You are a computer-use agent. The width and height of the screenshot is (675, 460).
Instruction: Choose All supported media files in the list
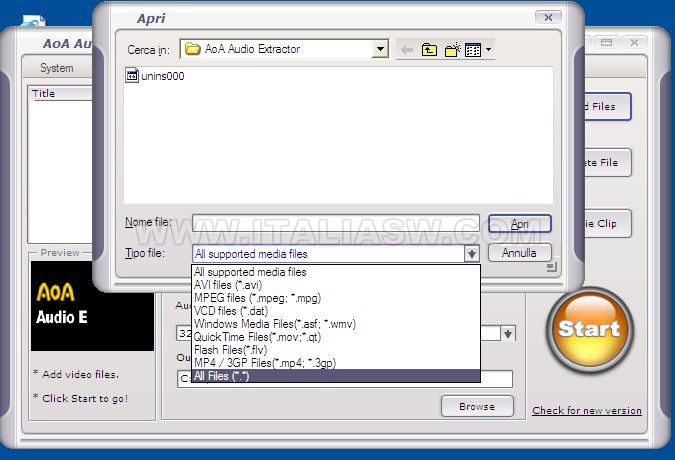(336, 272)
